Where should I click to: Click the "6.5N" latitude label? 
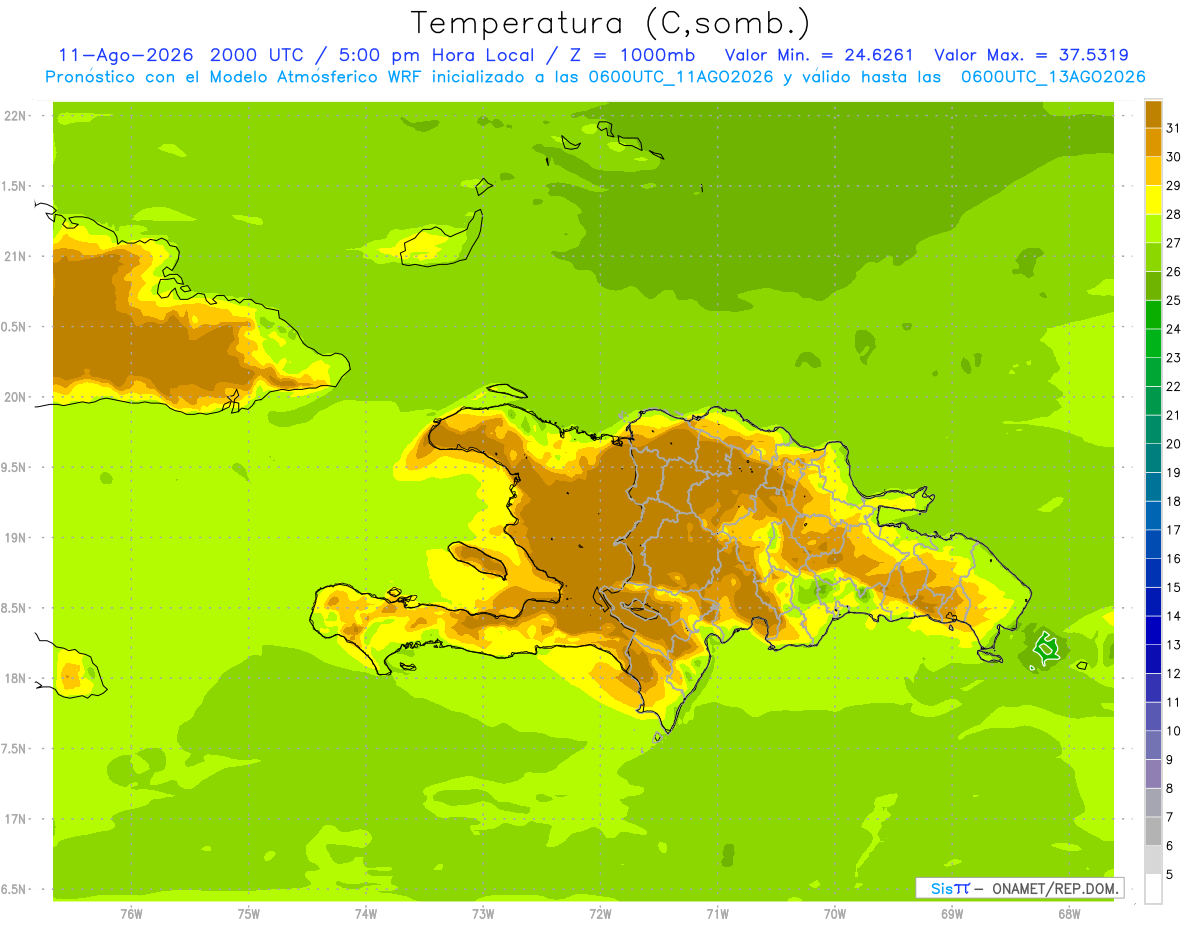click(x=15, y=890)
